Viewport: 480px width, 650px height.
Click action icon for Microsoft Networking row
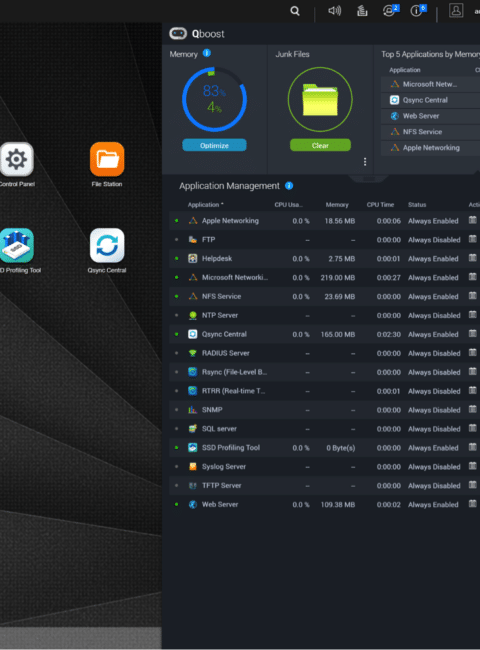pos(473,277)
